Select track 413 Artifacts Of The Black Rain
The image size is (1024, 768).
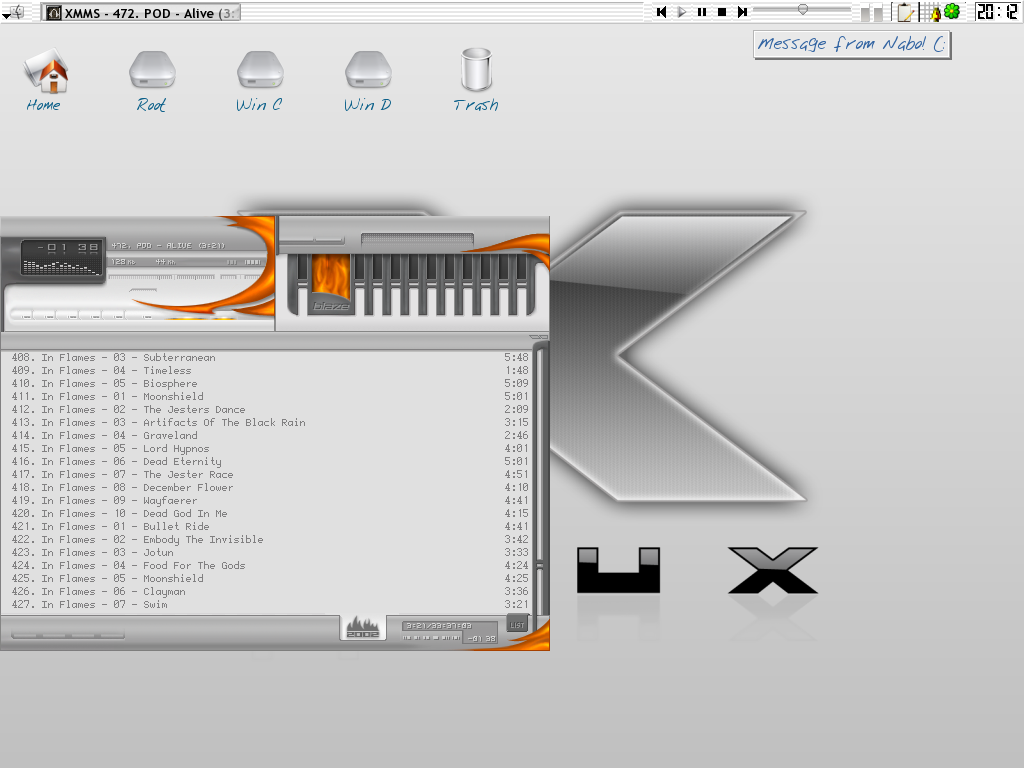270,423
